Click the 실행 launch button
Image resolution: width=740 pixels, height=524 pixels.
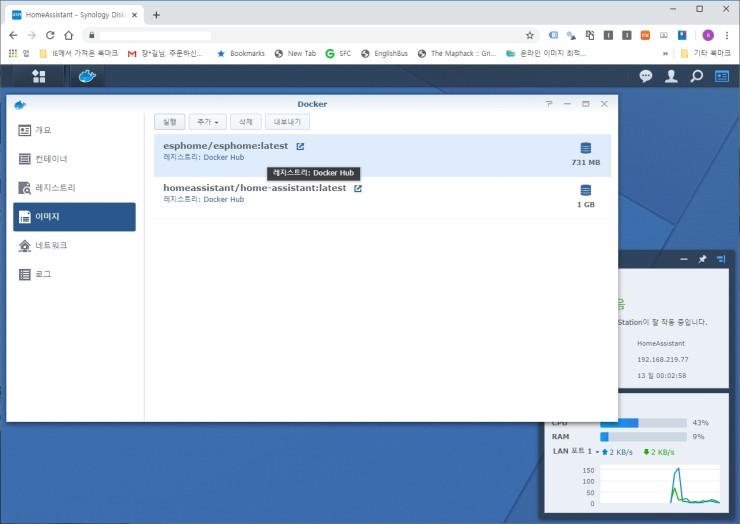(169, 122)
